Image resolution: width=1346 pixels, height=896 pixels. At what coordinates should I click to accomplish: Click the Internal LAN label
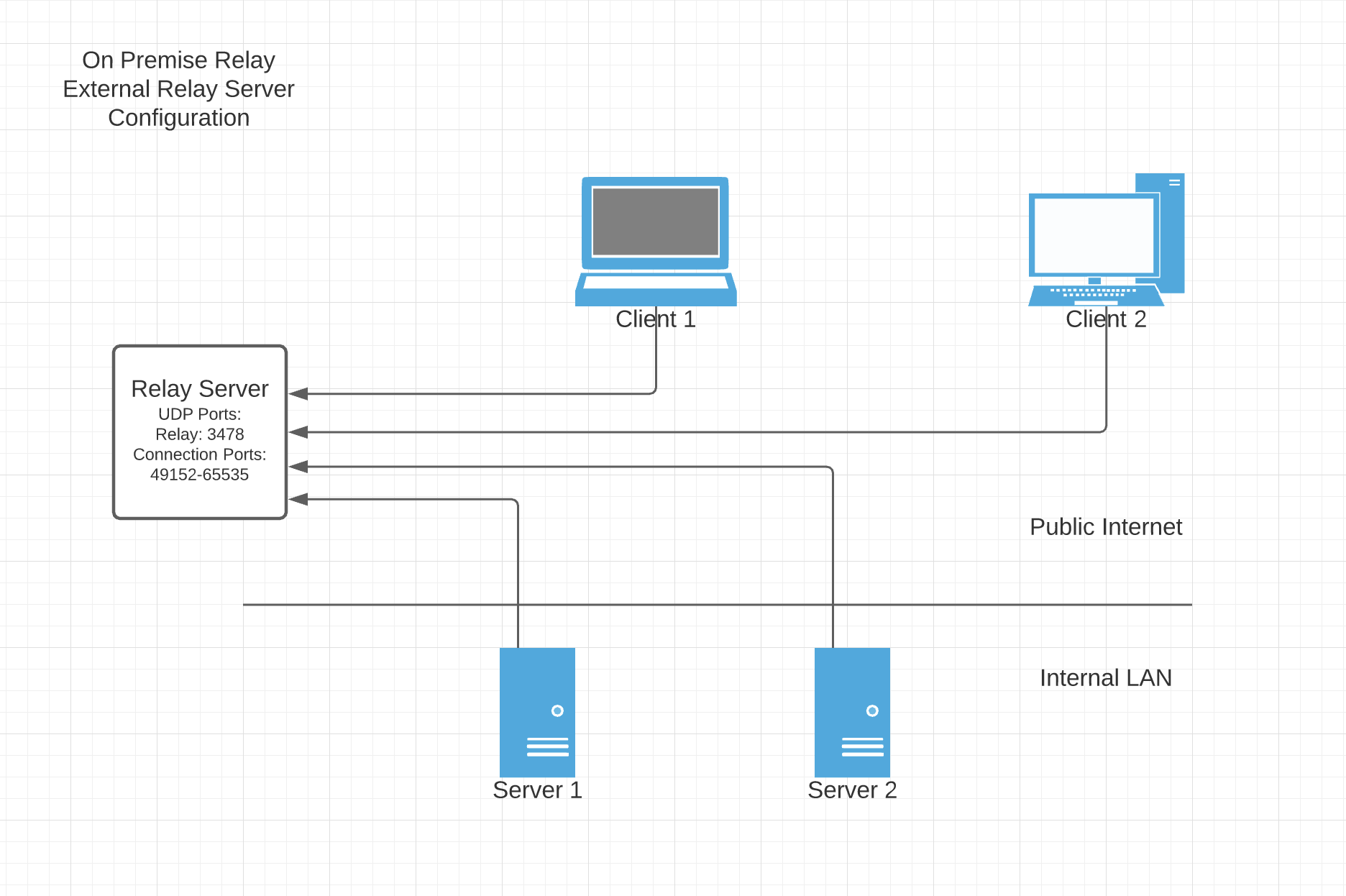pyautogui.click(x=1105, y=677)
